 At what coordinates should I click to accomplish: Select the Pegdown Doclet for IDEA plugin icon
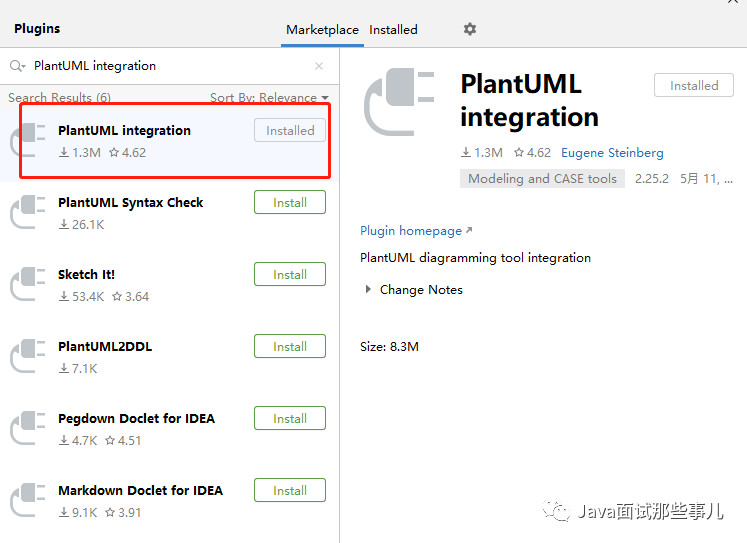[28, 428]
